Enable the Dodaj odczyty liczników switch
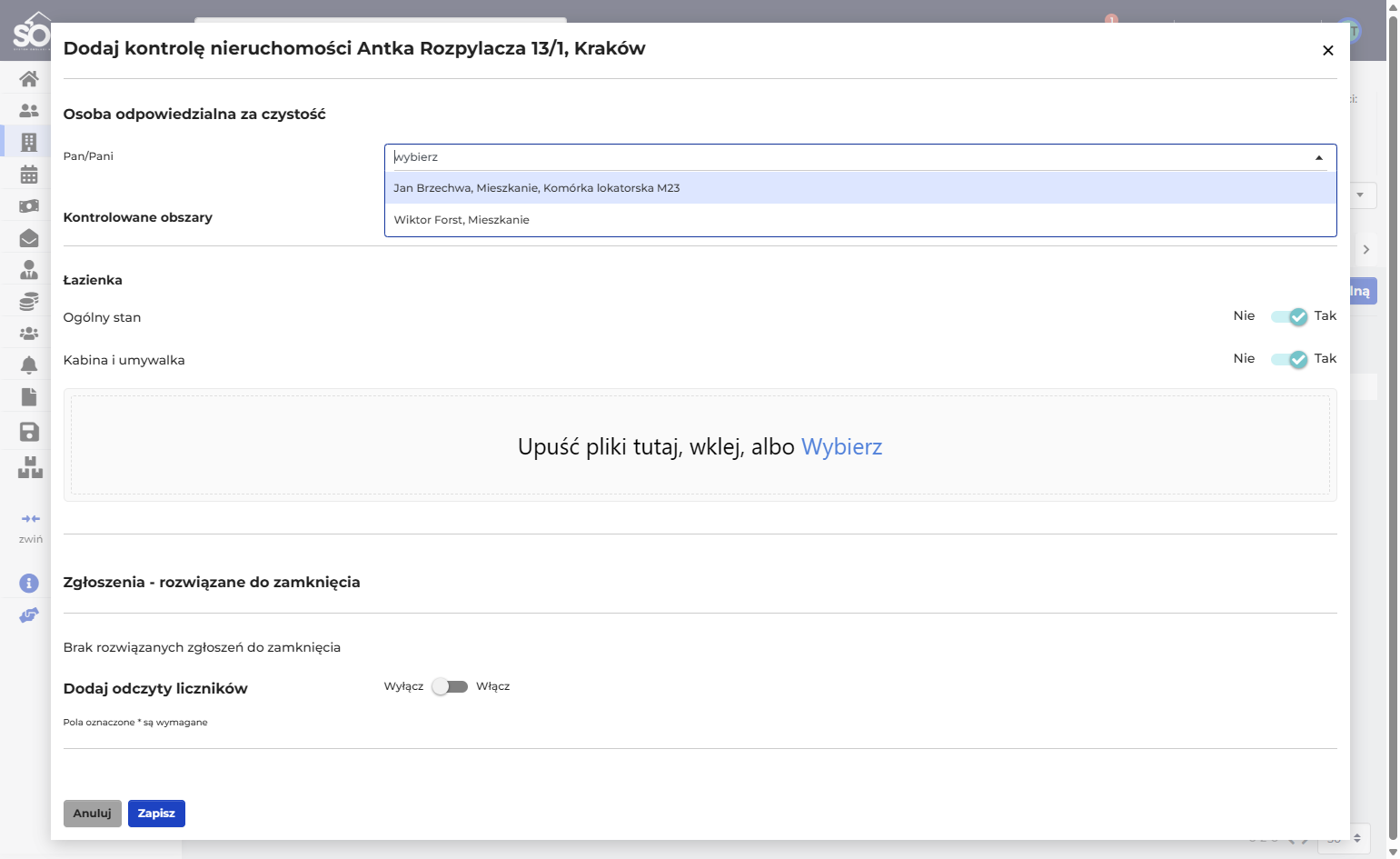The height and width of the screenshot is (859, 1400). (450, 686)
